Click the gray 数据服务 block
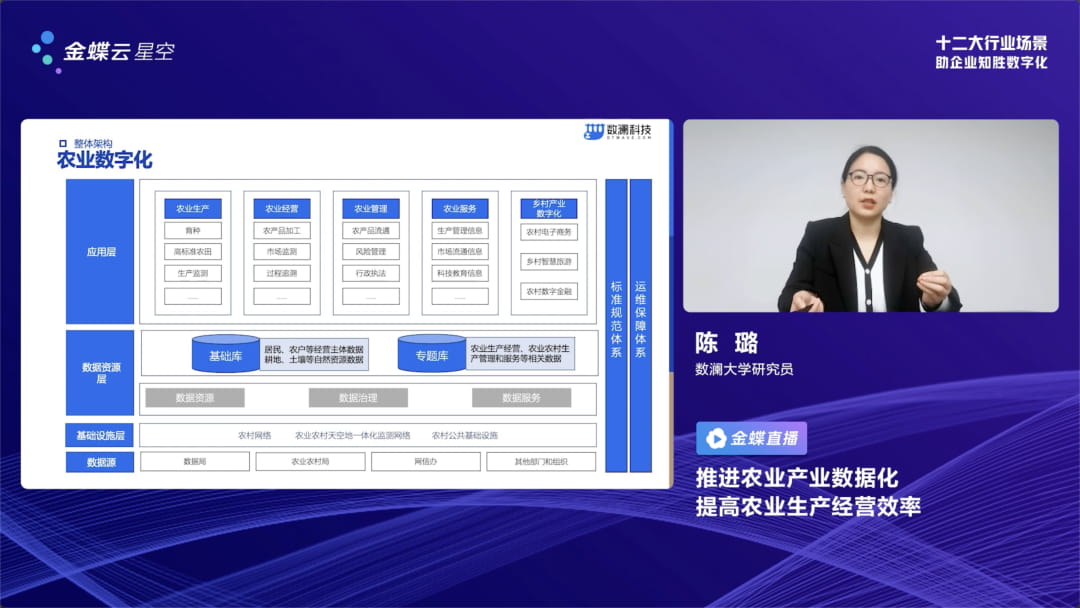 pyautogui.click(x=521, y=398)
